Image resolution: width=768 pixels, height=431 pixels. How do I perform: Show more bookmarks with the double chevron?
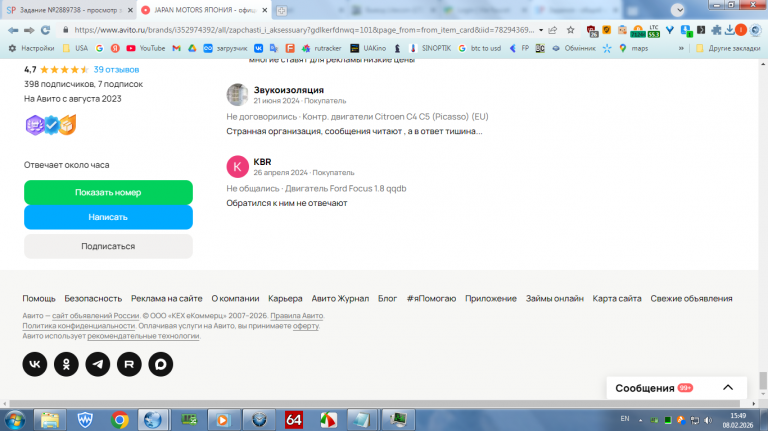681,48
